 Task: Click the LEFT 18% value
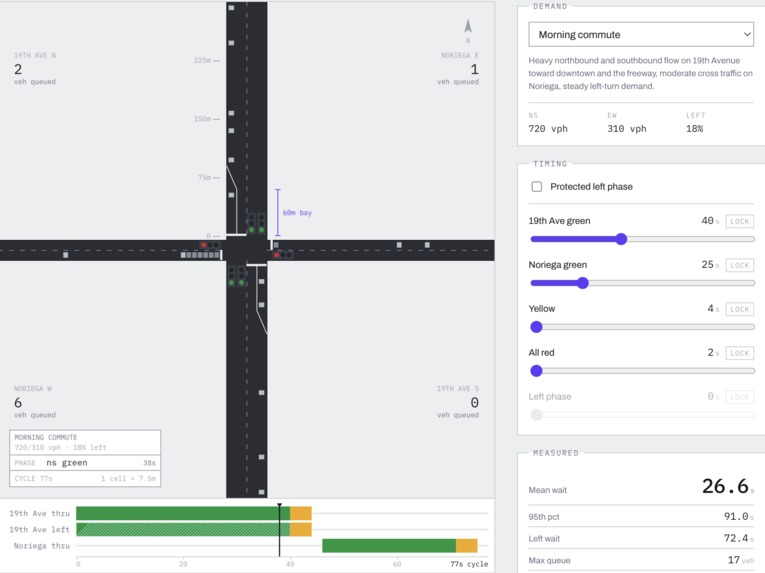(694, 129)
